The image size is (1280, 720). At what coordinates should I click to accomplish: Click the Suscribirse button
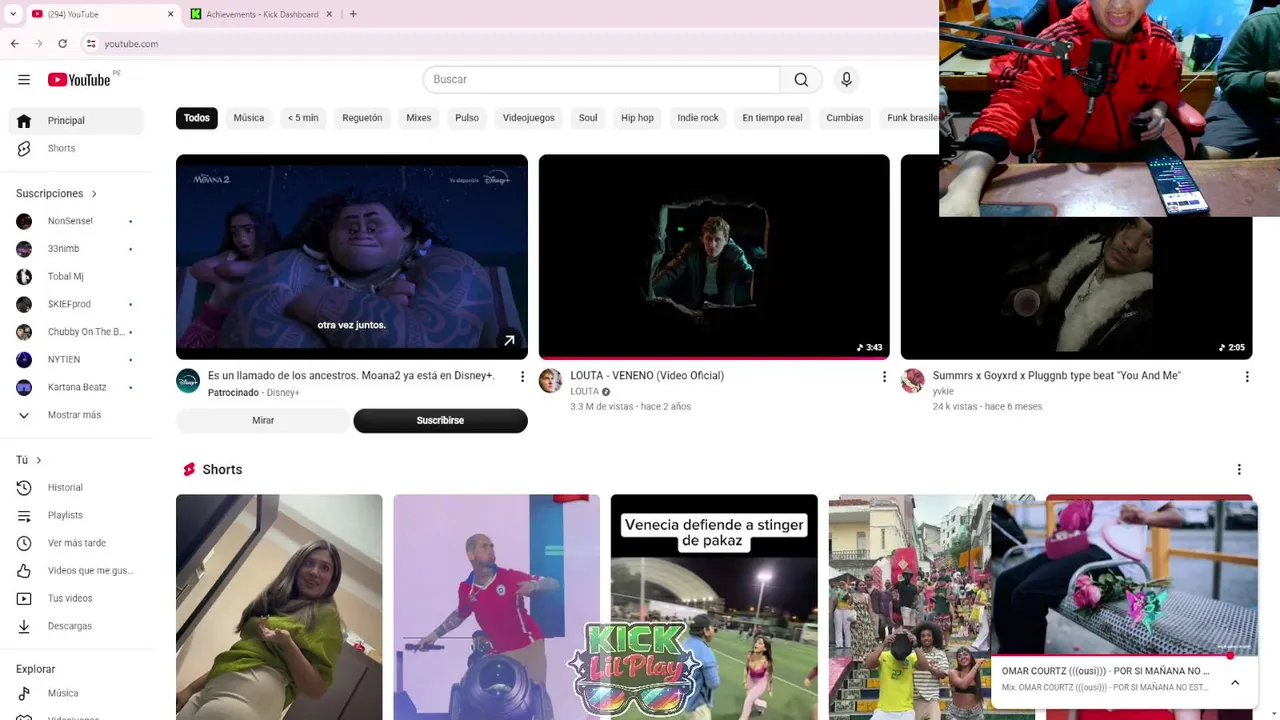440,421
